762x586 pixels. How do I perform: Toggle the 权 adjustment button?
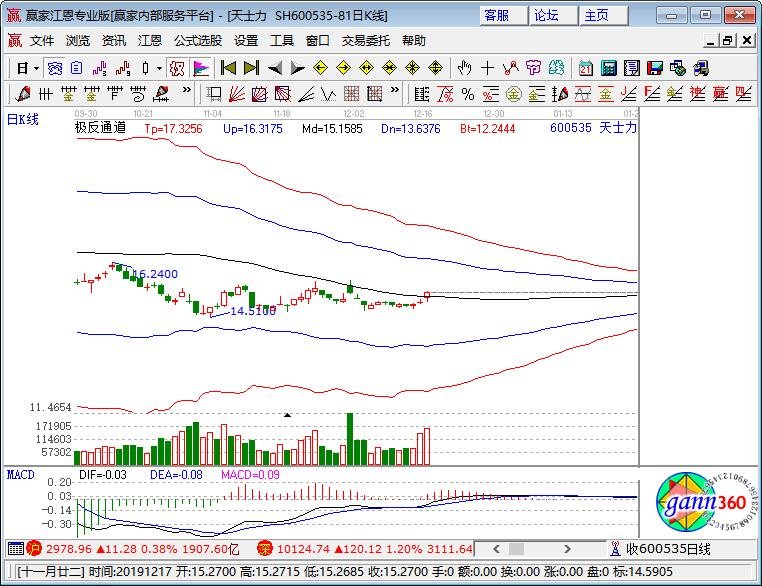177,68
